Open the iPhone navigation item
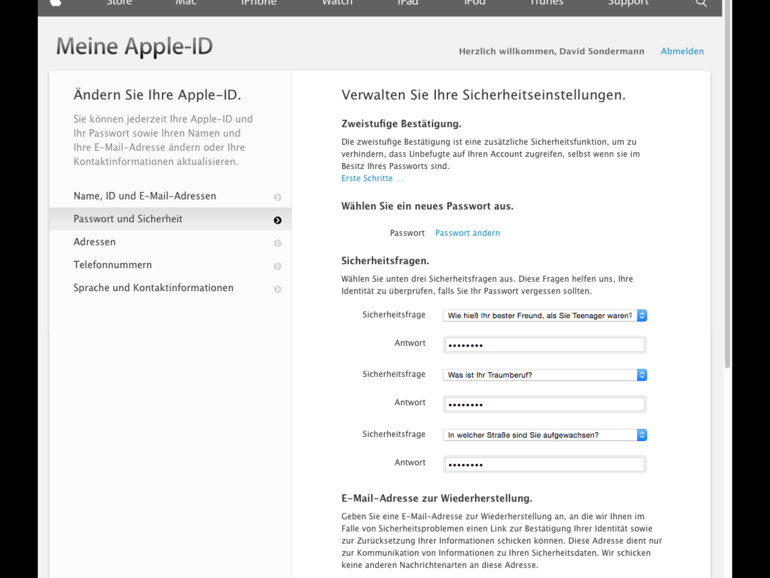The image size is (770, 578). tap(259, 2)
